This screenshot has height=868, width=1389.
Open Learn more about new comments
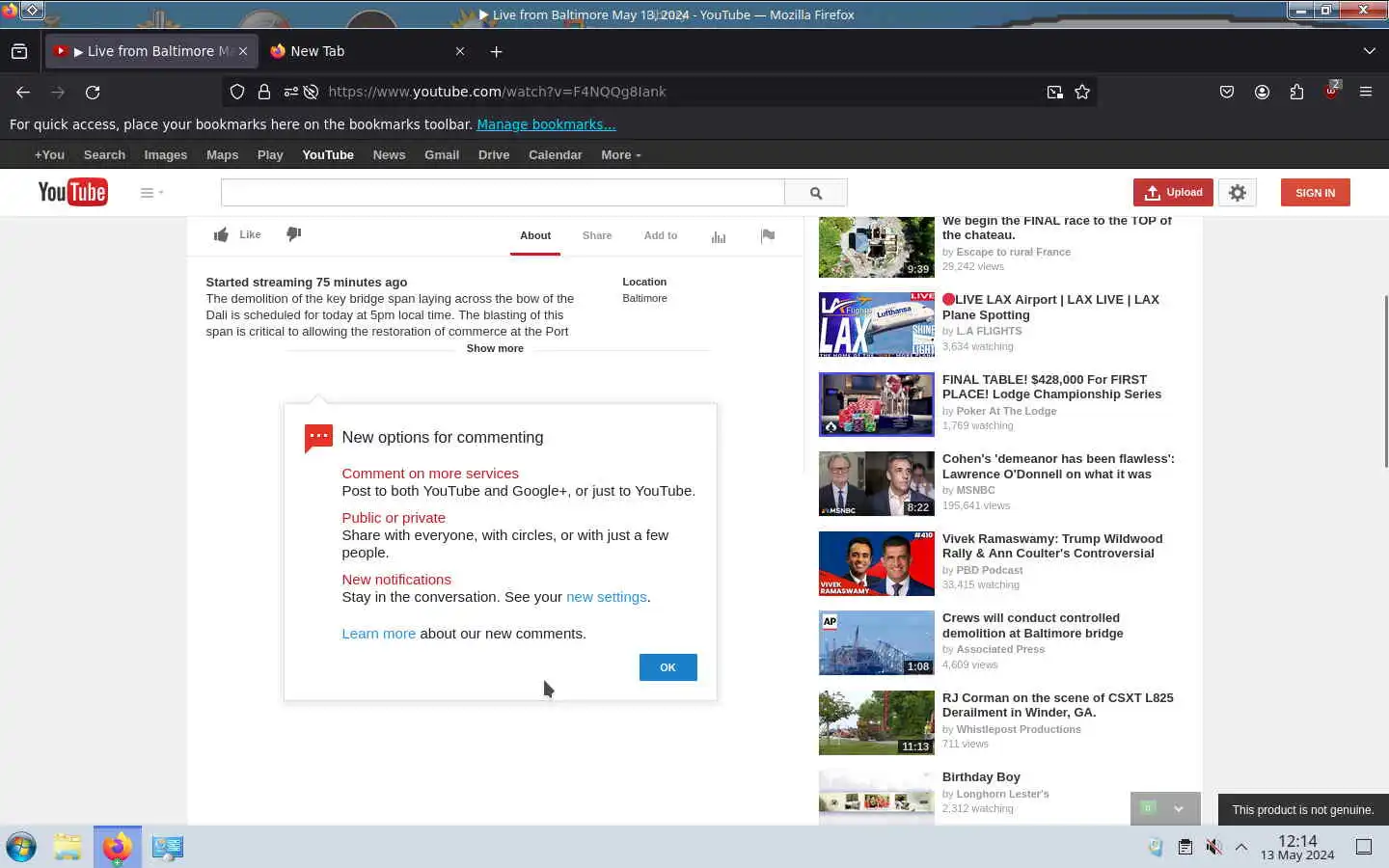pyautogui.click(x=378, y=634)
